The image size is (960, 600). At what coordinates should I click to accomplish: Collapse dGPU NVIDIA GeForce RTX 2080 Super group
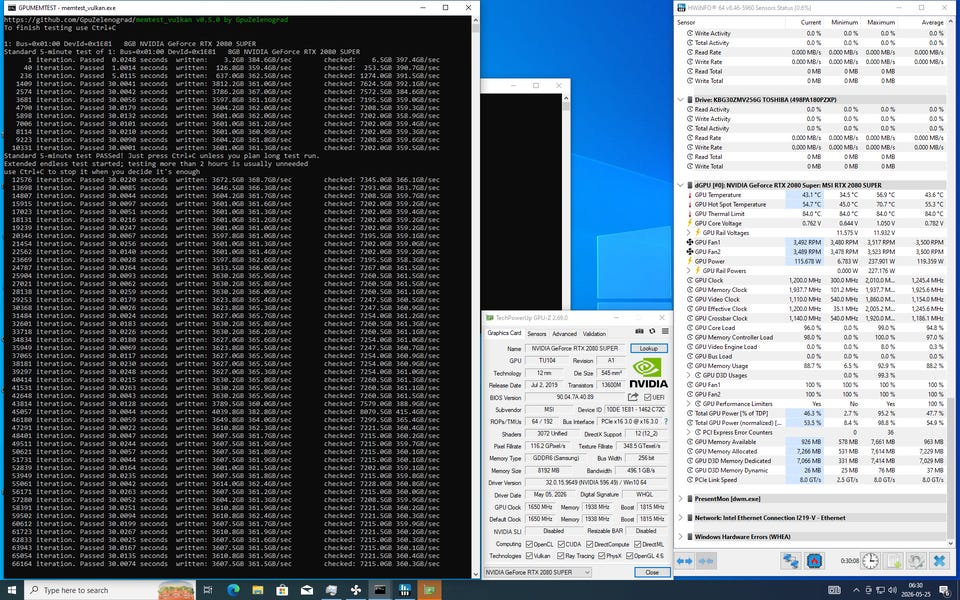point(681,185)
